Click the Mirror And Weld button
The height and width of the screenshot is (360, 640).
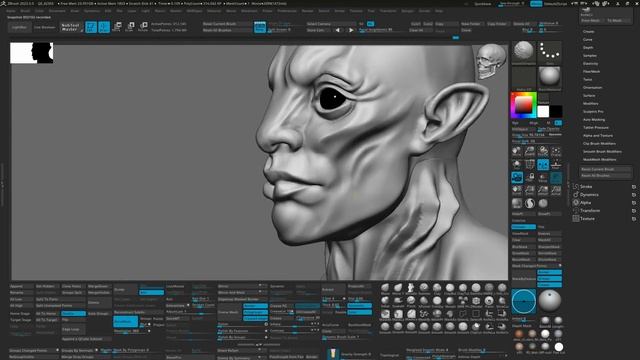click(x=241, y=293)
